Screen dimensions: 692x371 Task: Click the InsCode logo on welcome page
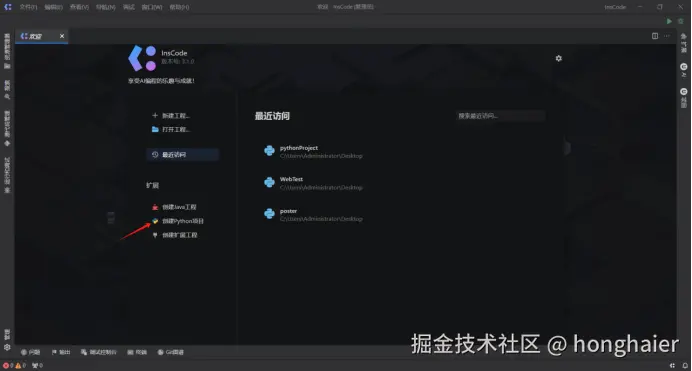click(x=142, y=58)
